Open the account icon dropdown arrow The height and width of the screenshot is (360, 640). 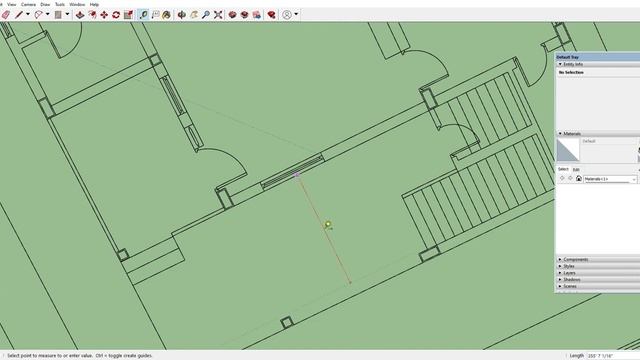pos(296,15)
